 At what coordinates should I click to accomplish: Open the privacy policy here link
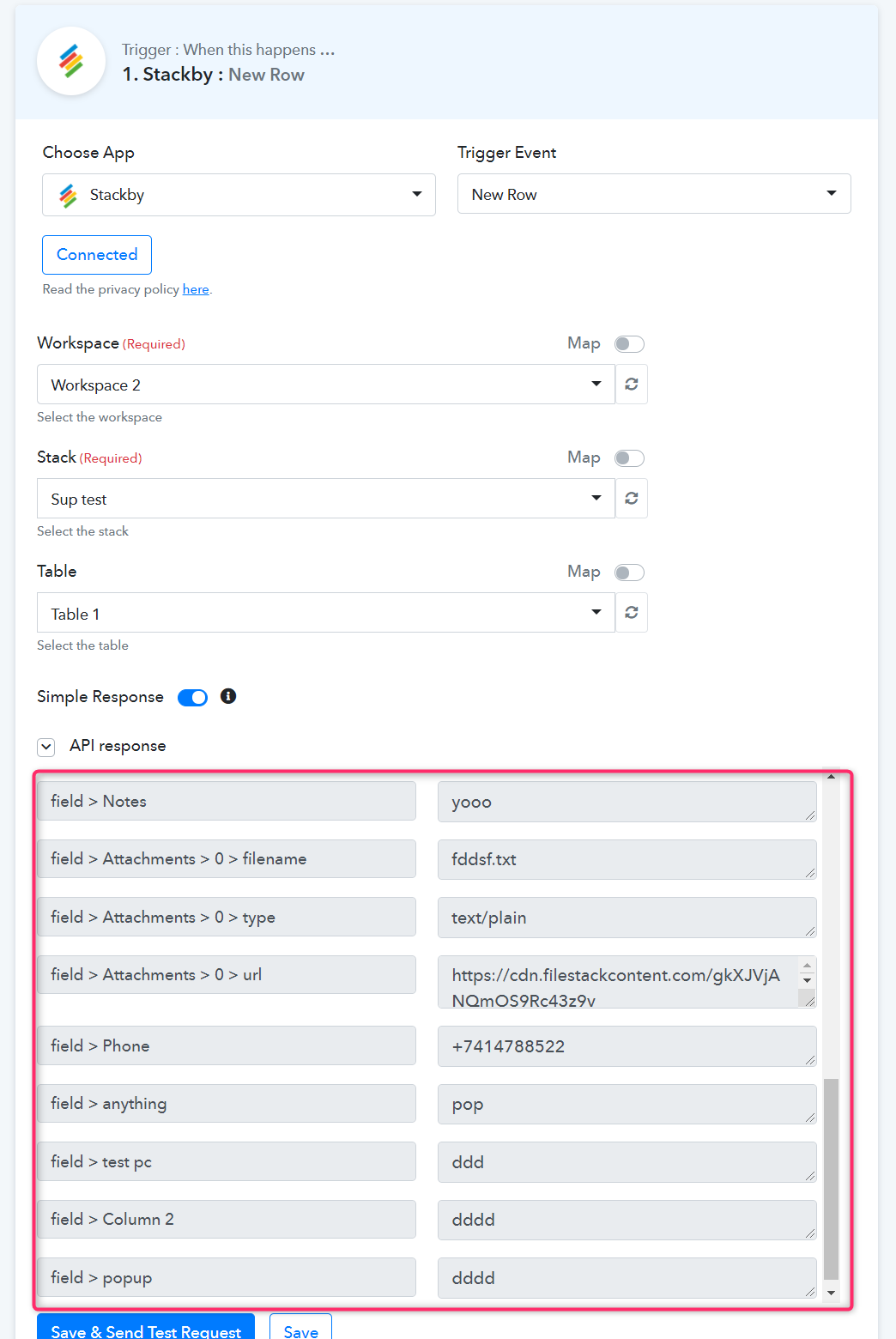pos(196,289)
